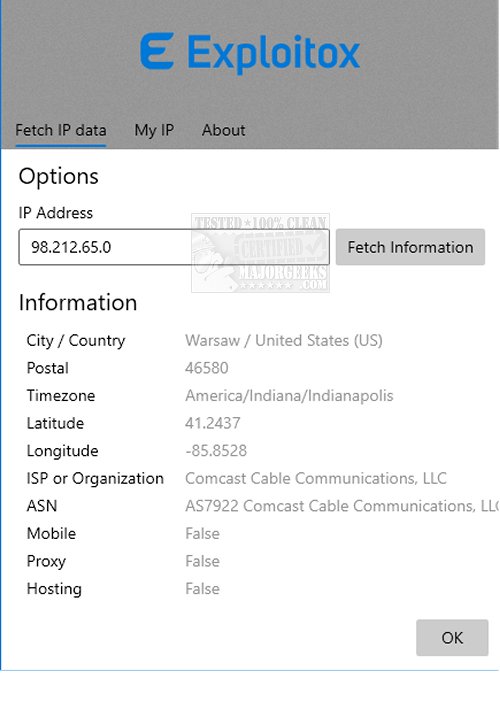
Task: Click the ISP or Organization value
Action: (x=316, y=479)
